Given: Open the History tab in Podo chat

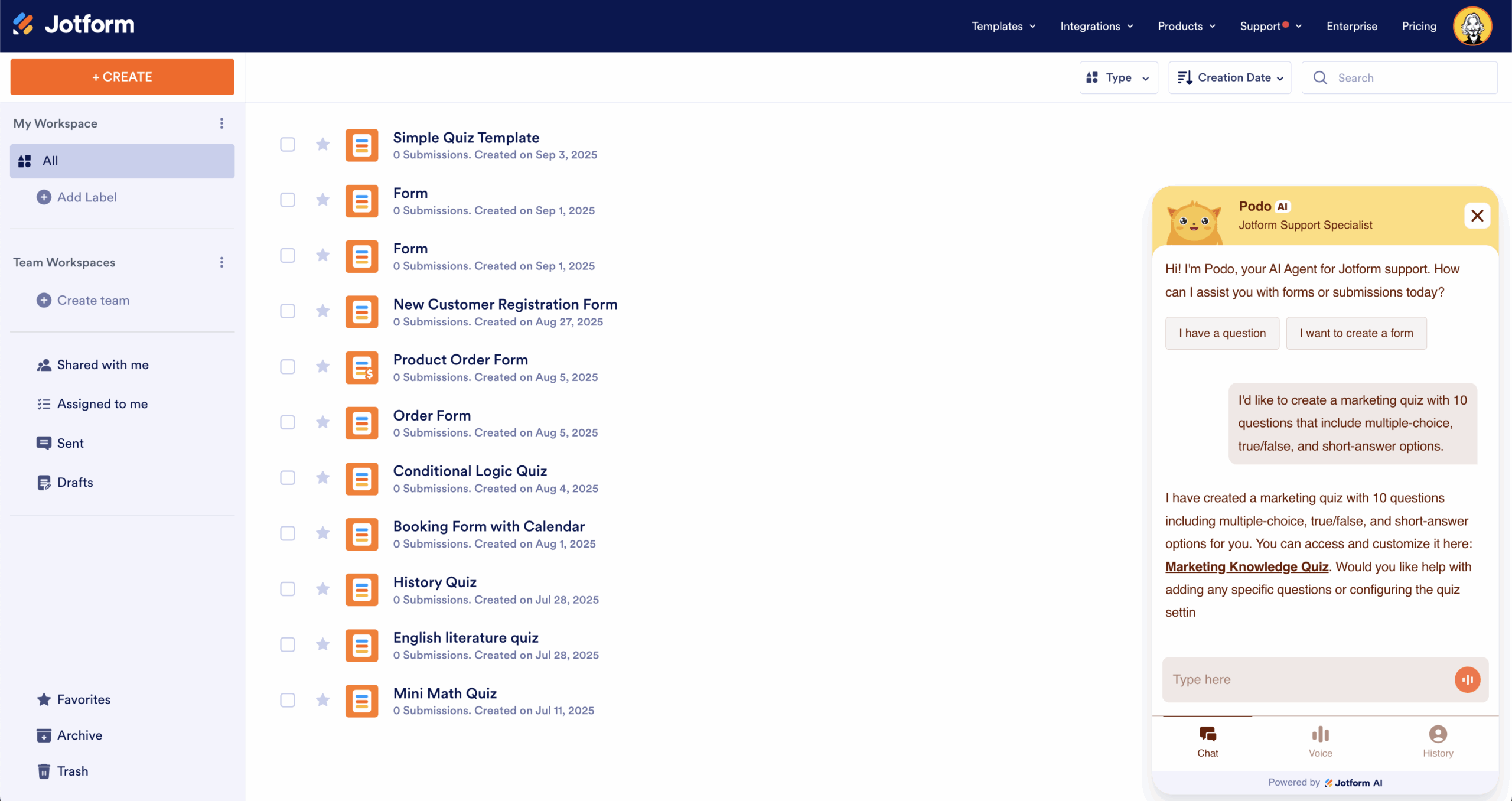Looking at the screenshot, I should (x=1438, y=742).
